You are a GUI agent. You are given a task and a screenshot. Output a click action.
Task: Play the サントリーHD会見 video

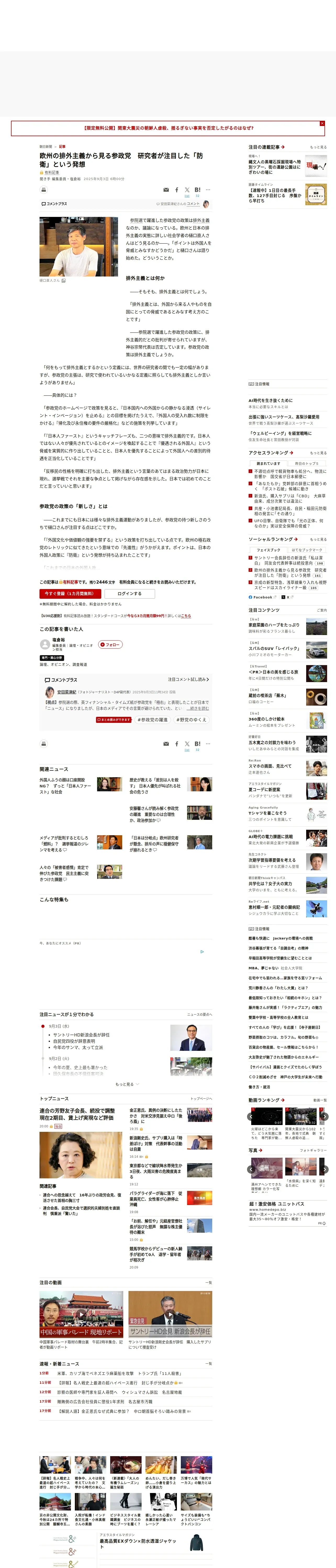point(170,1315)
